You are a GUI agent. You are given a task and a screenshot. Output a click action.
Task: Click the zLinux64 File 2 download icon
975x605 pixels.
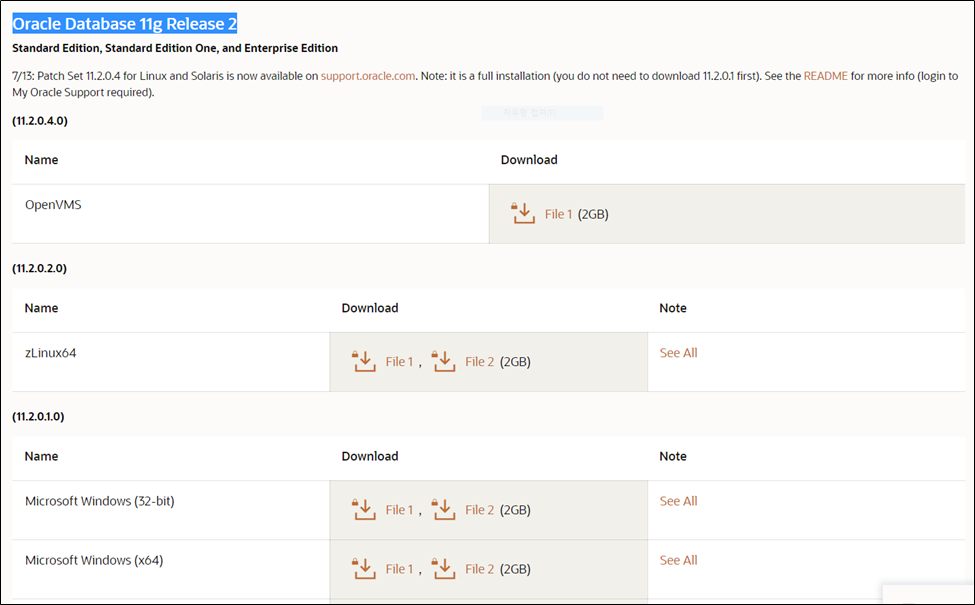[443, 361]
